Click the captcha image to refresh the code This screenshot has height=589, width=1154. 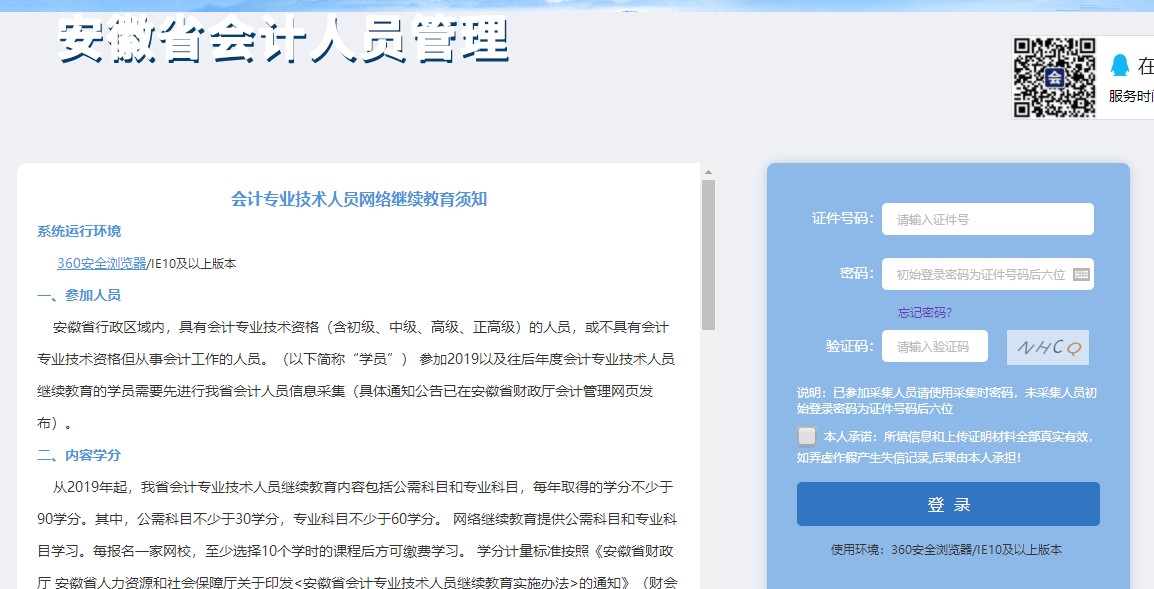point(1047,345)
